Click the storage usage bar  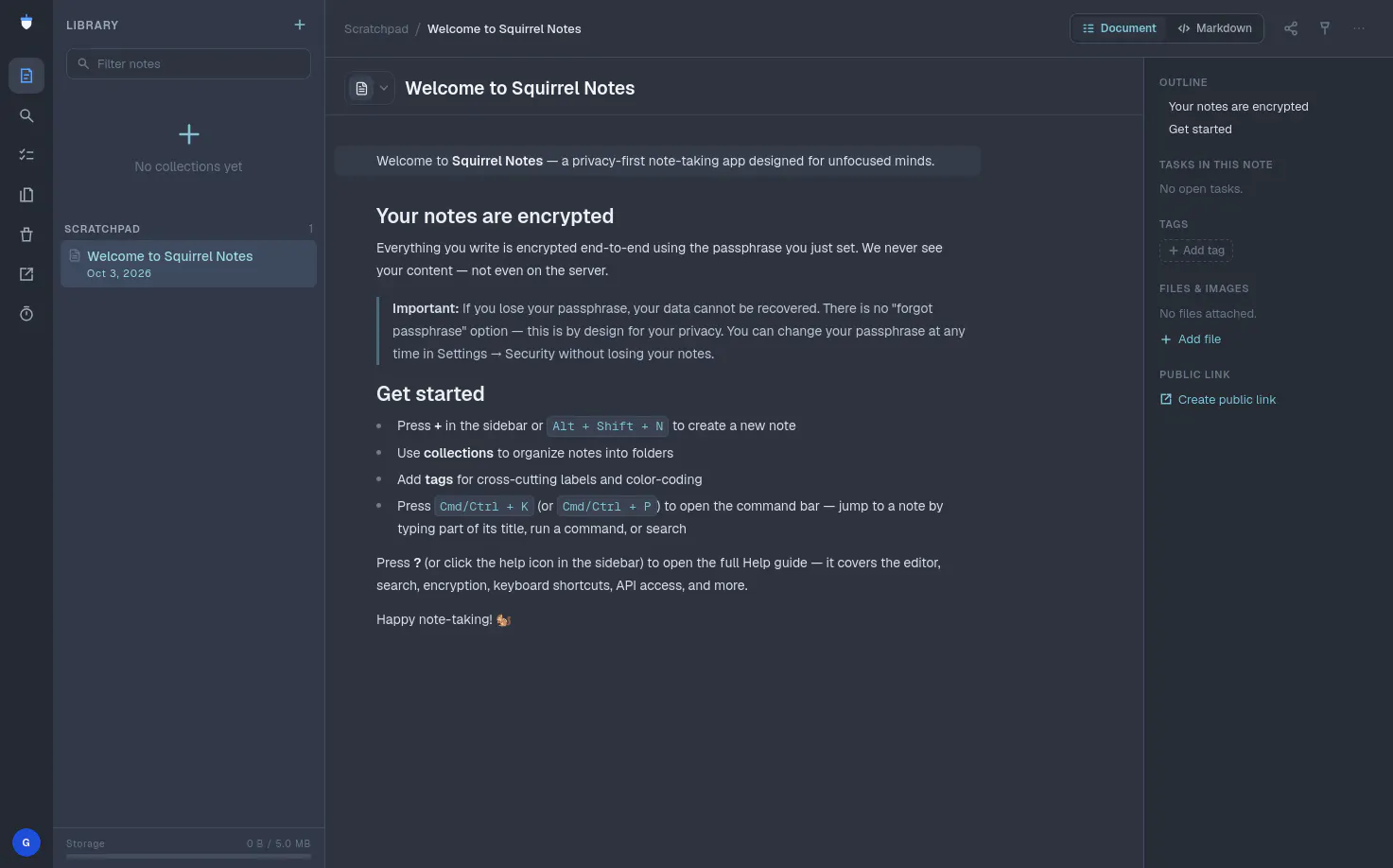coord(189,856)
